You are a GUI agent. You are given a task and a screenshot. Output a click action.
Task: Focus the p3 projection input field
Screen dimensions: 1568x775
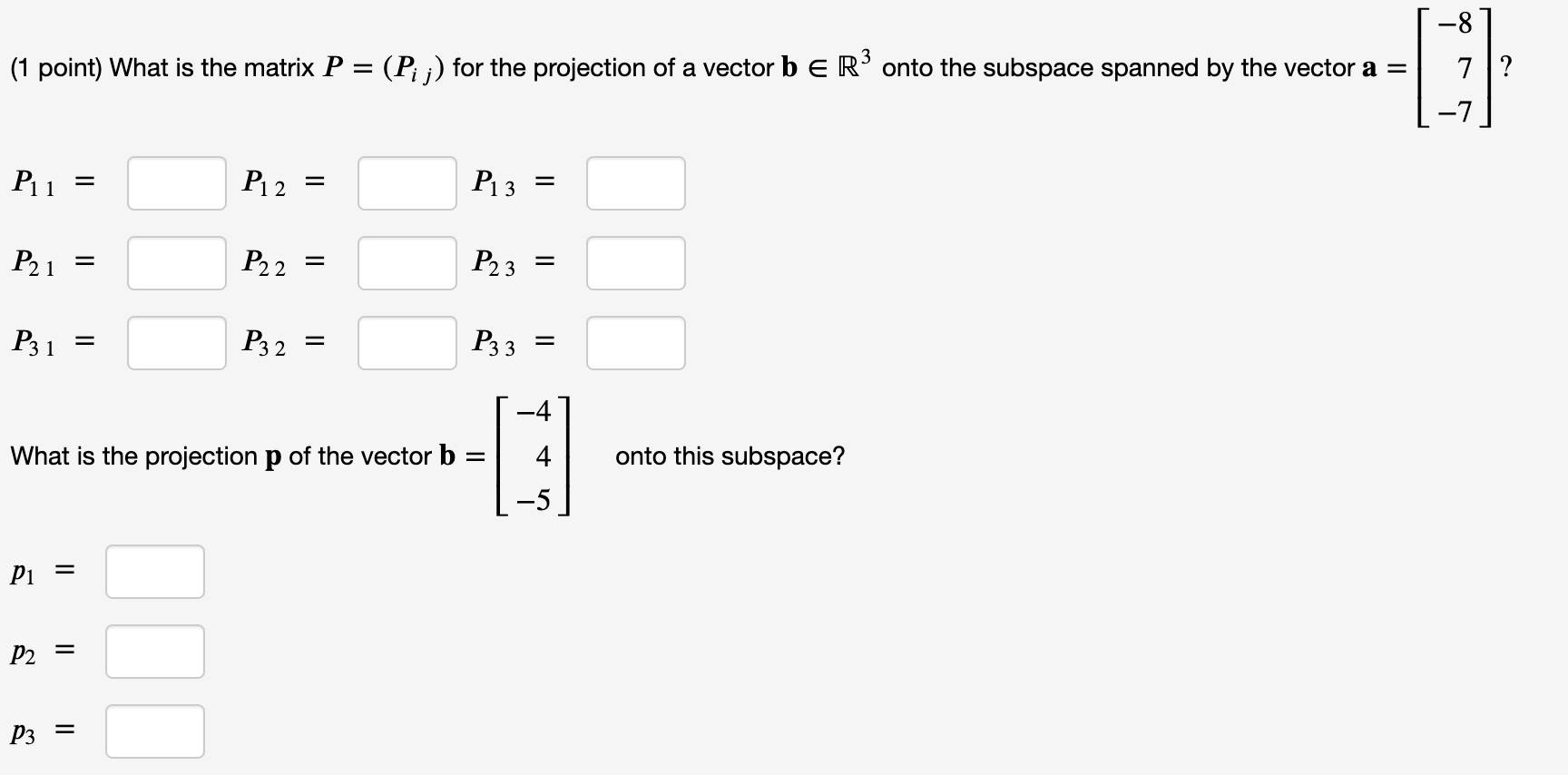(x=155, y=731)
